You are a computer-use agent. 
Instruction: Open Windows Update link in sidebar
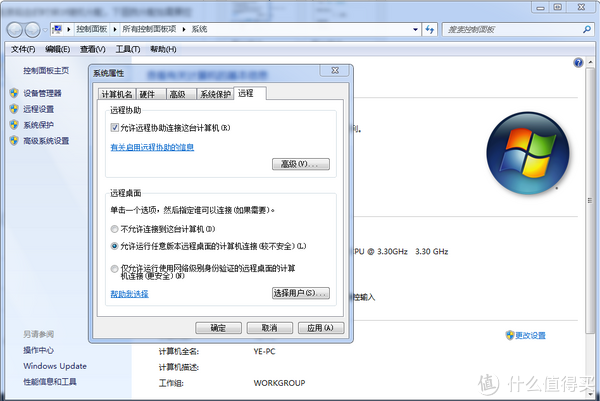click(55, 366)
